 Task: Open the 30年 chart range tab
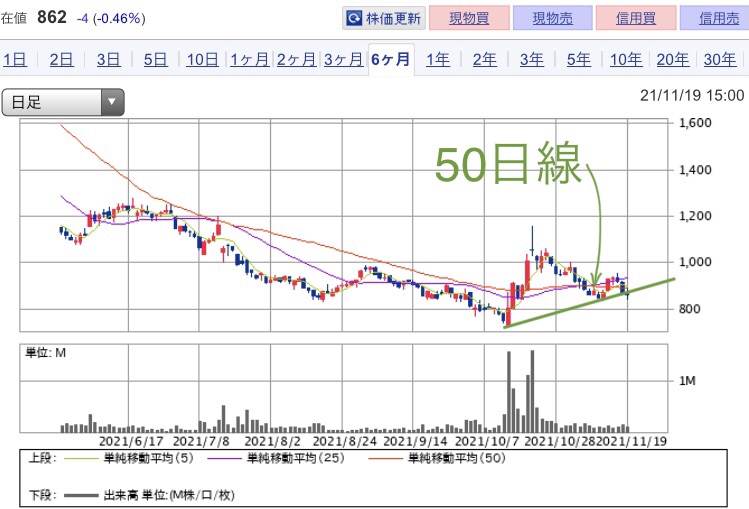(720, 59)
